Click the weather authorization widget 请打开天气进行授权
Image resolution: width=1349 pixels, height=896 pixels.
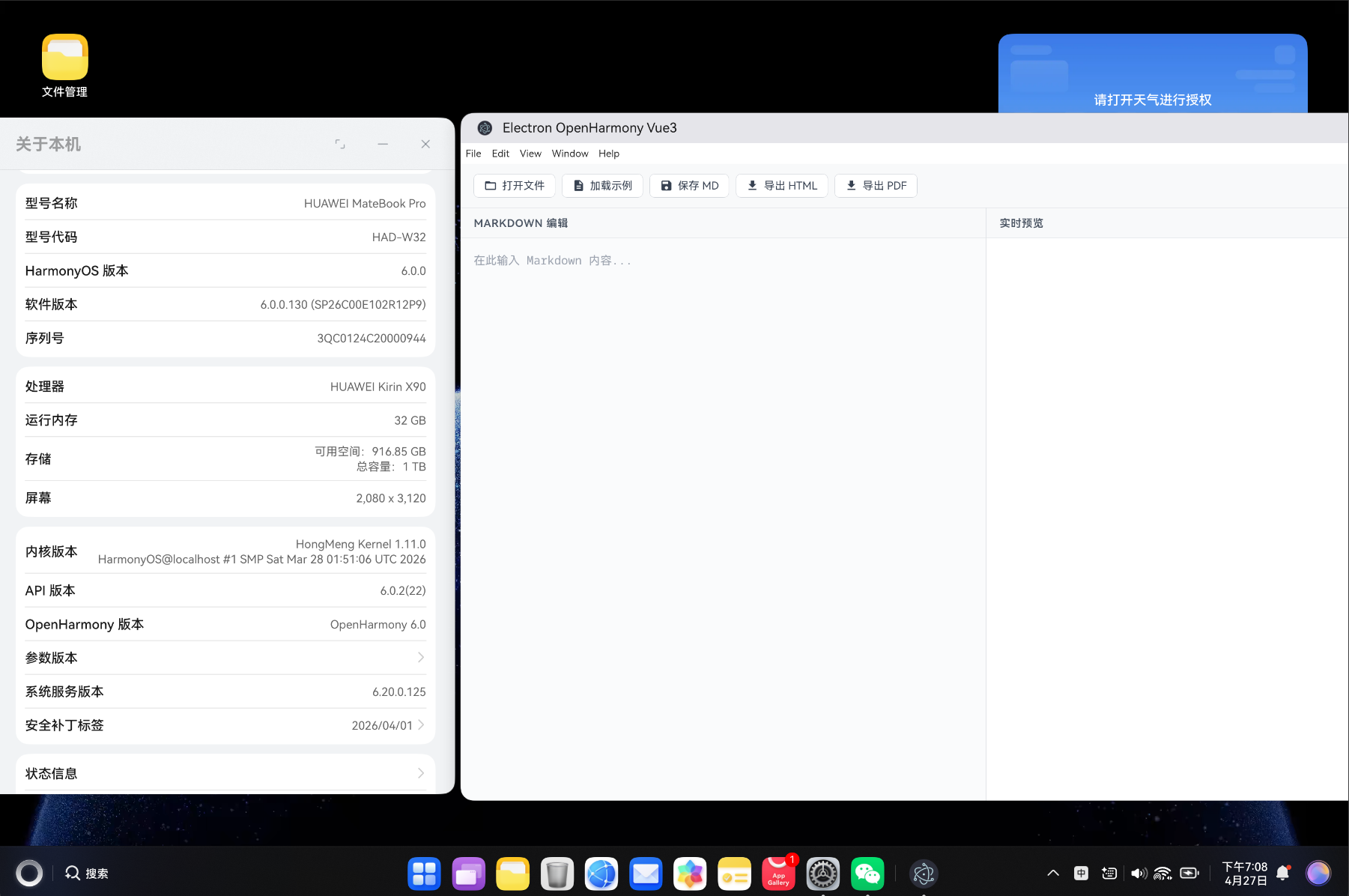coord(1153,73)
